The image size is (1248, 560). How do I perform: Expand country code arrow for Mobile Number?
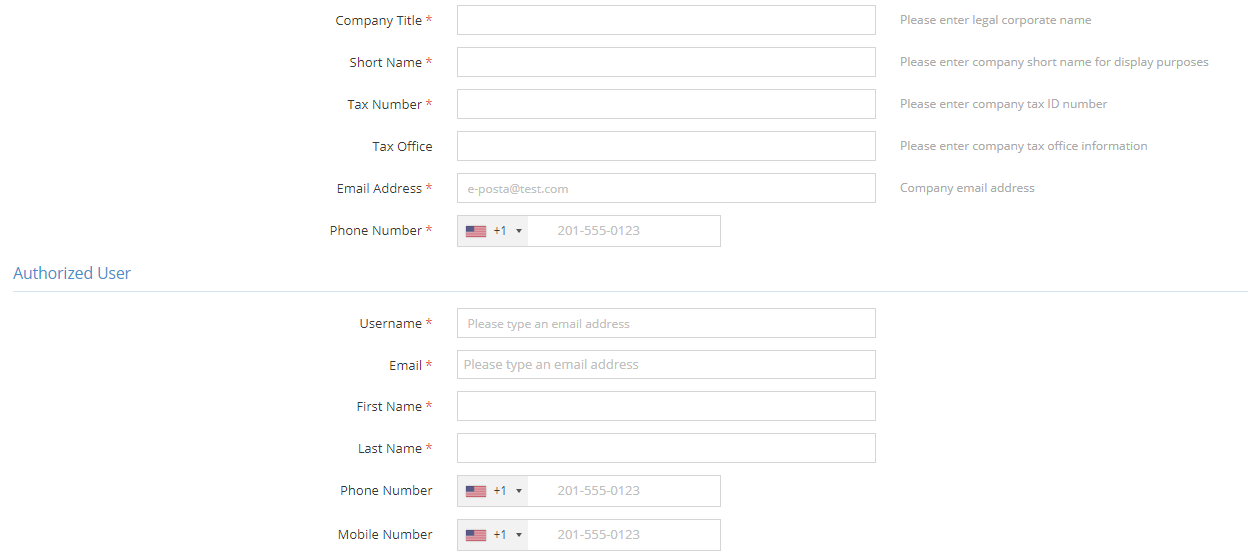coord(519,535)
